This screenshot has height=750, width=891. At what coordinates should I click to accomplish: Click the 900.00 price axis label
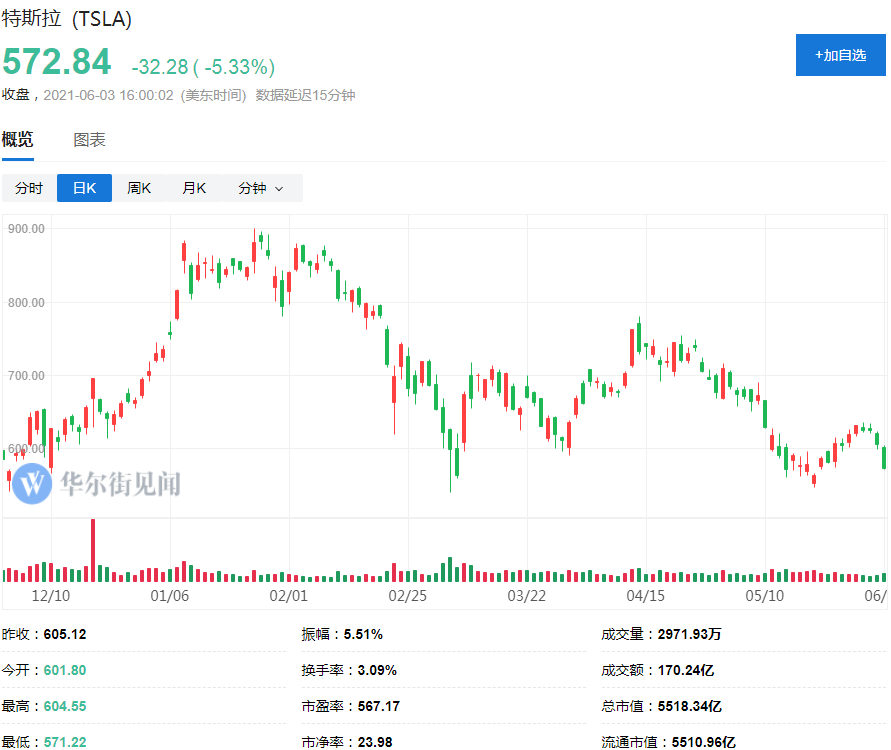[x=26, y=229]
